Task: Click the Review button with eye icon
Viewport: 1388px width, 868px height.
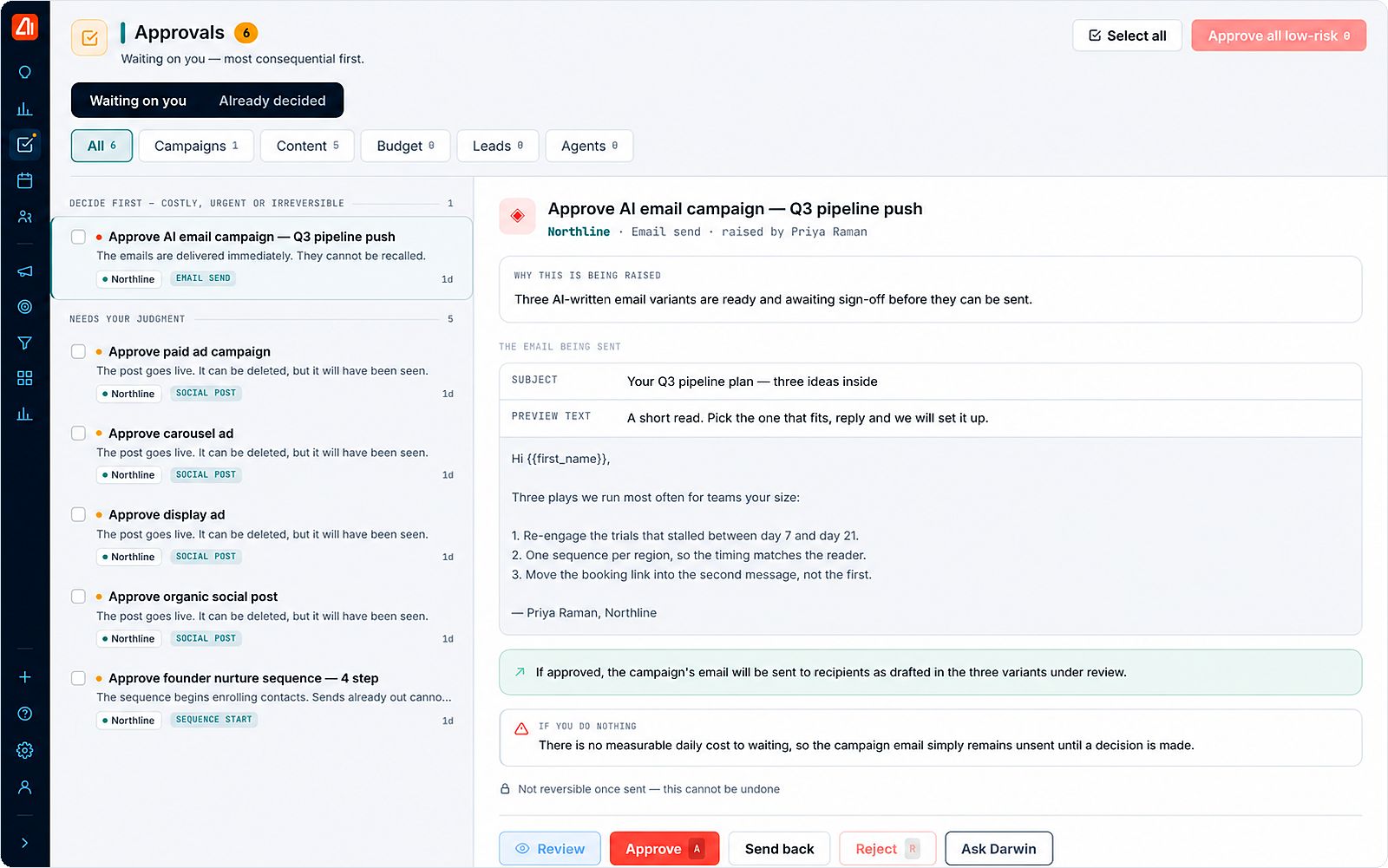Action: coord(549,849)
